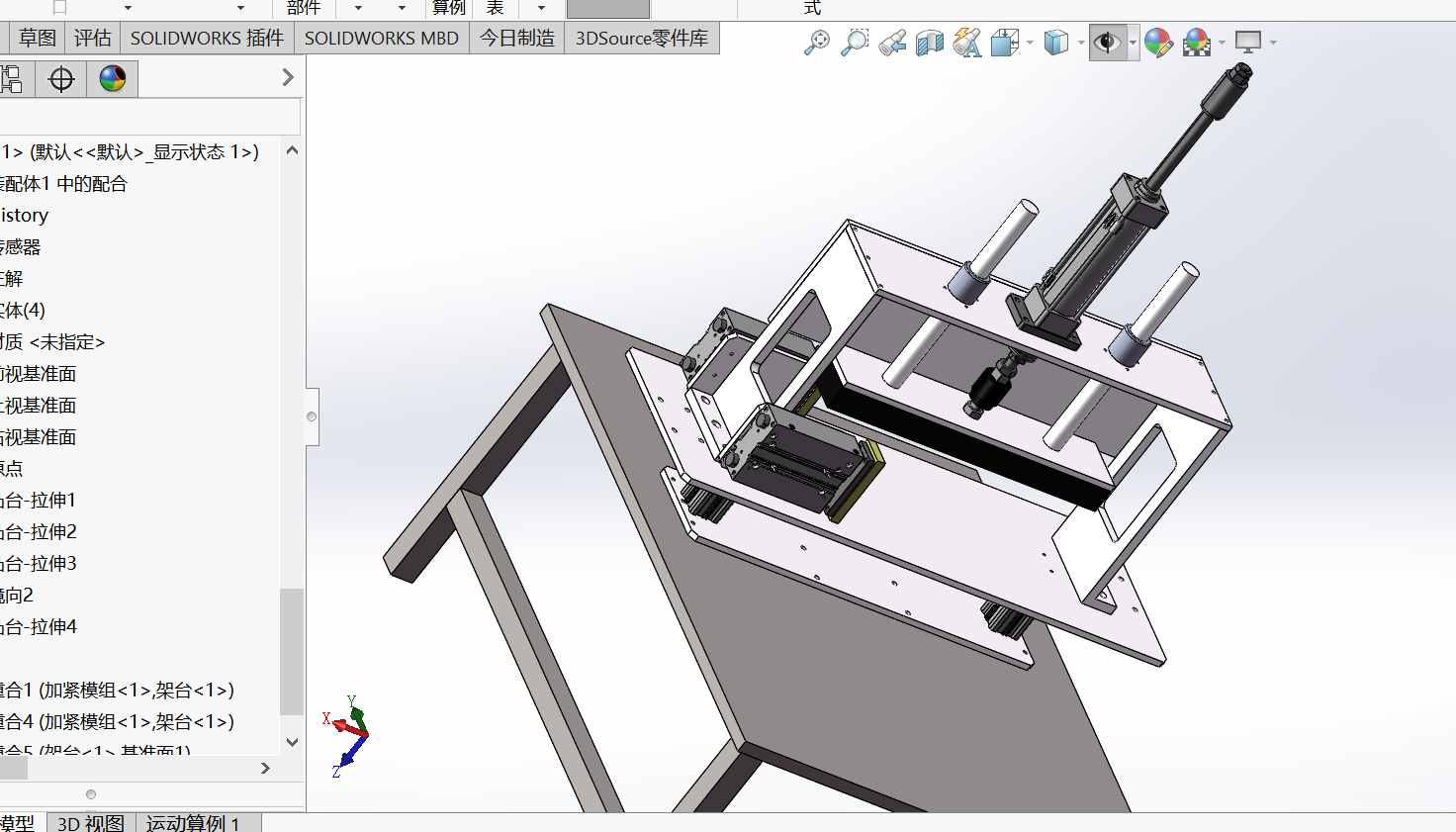This screenshot has height=832, width=1456.
Task: Click the 算例 ribbon button
Action: pyautogui.click(x=449, y=8)
